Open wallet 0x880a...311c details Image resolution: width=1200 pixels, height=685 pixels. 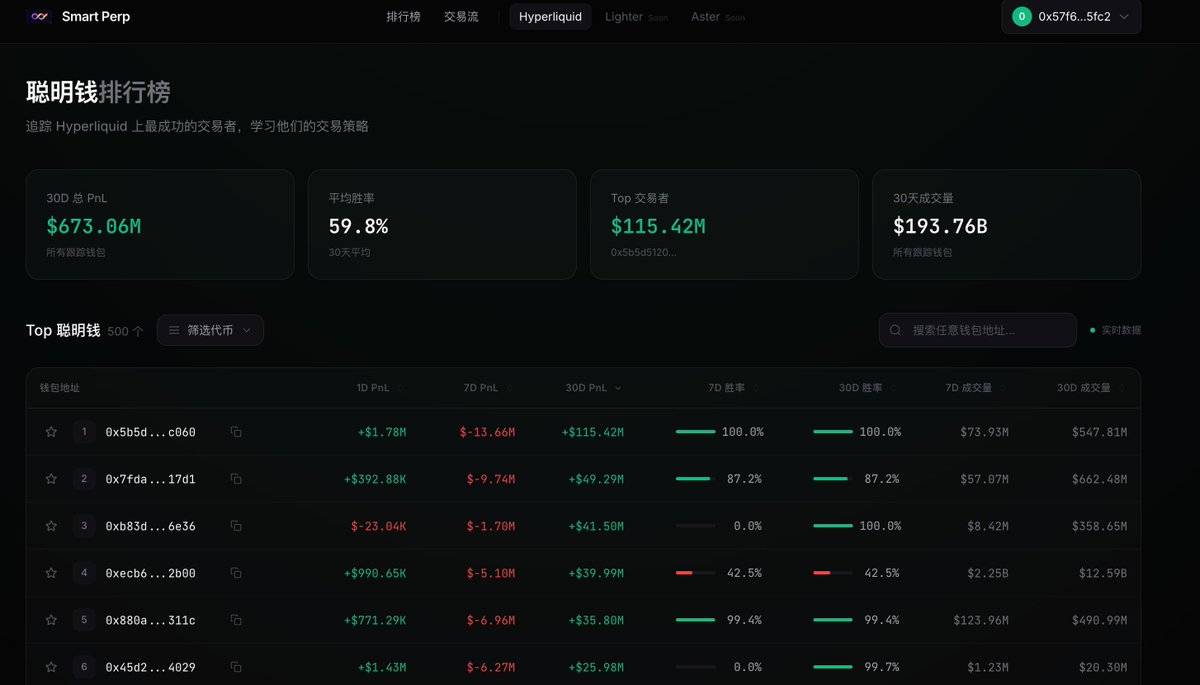(150, 620)
